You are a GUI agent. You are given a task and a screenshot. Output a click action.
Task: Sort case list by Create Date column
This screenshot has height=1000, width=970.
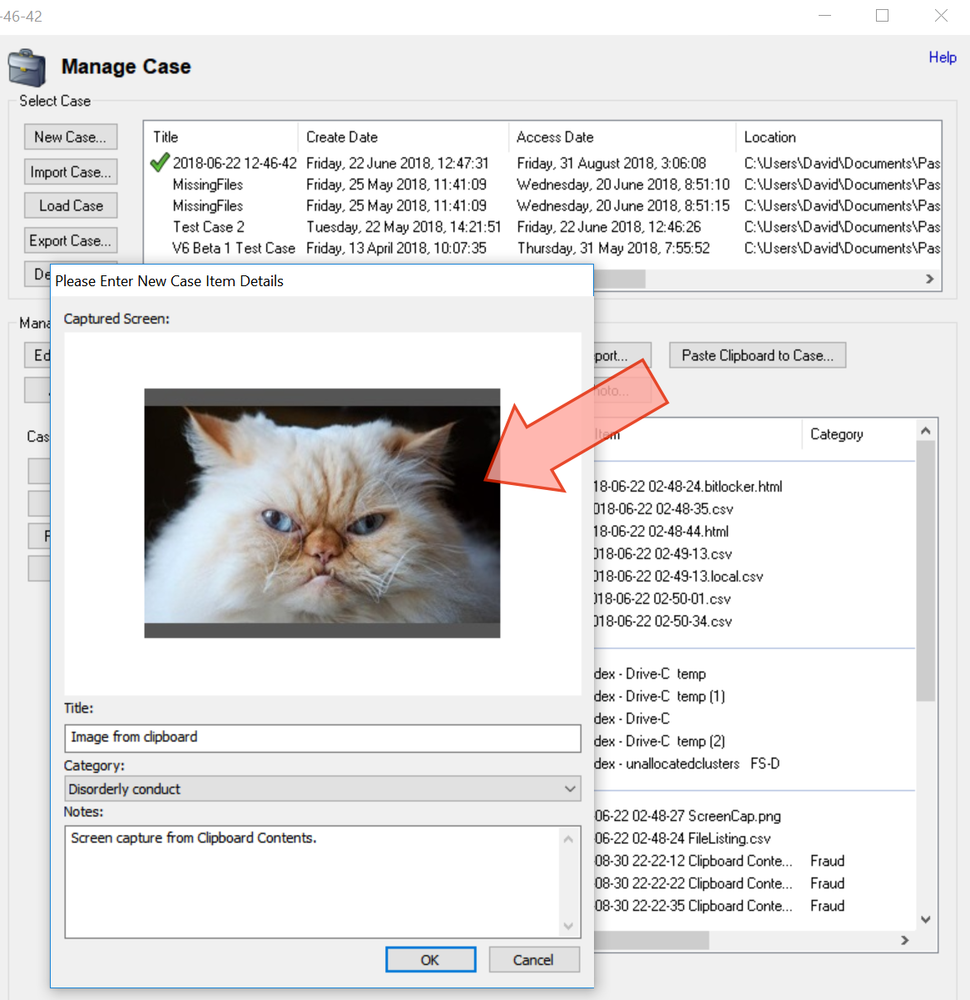point(404,137)
